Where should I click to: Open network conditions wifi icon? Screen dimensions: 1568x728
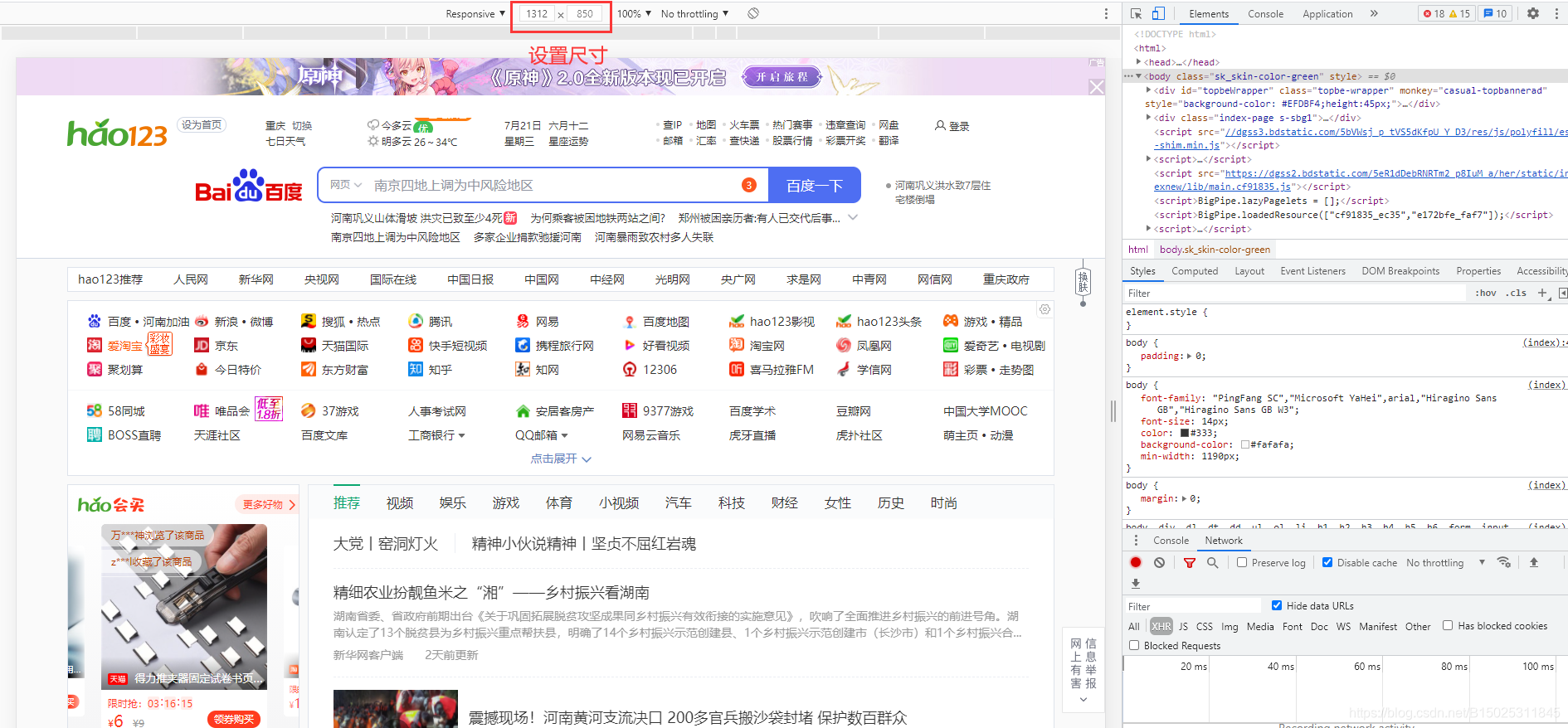pyautogui.click(x=1503, y=562)
